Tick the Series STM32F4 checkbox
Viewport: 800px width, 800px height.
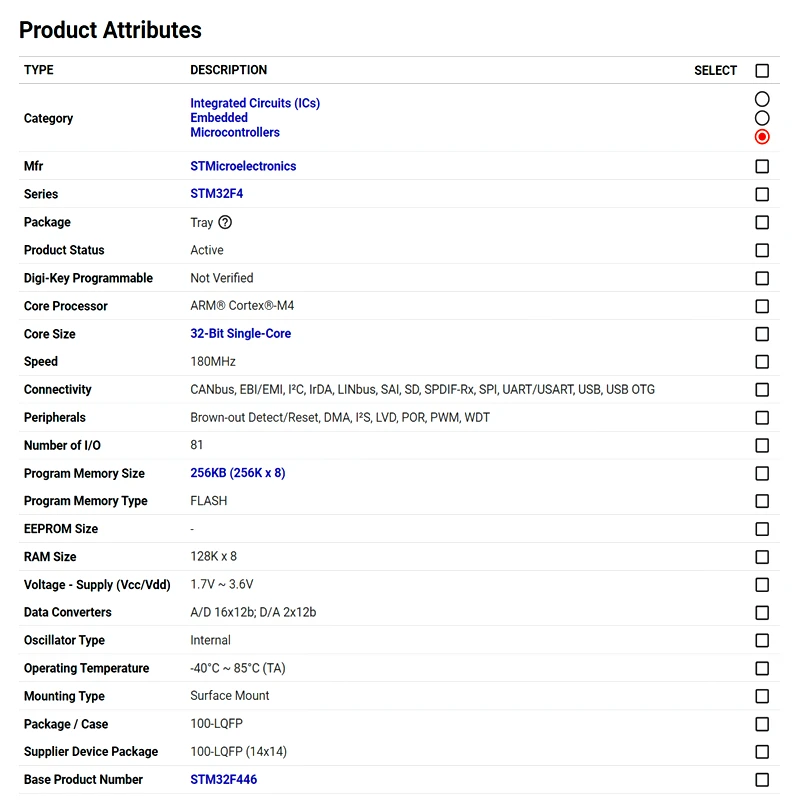tap(762, 195)
